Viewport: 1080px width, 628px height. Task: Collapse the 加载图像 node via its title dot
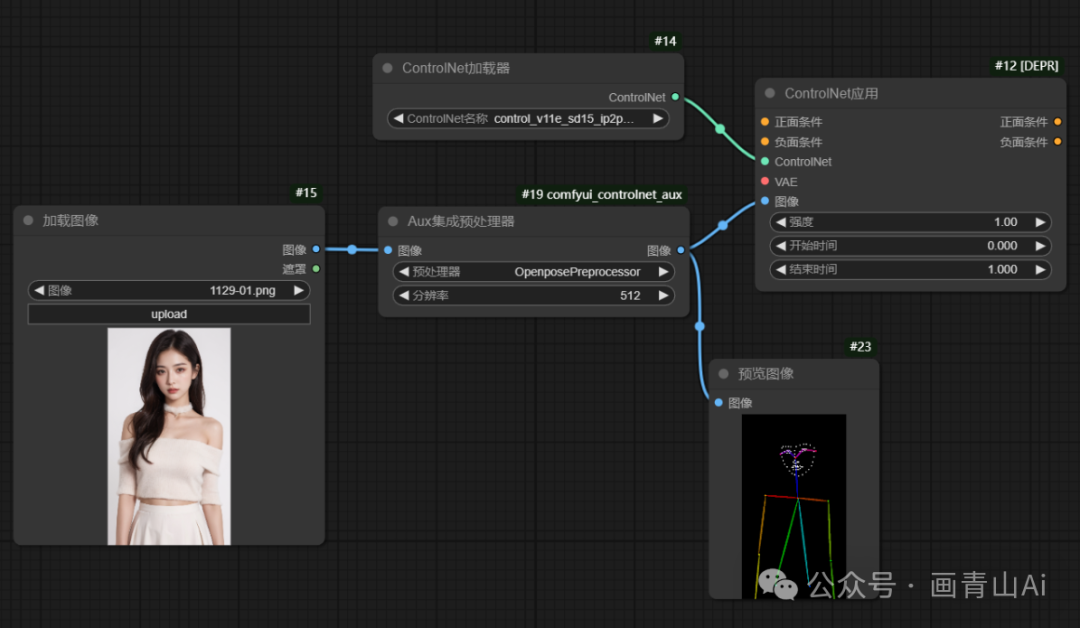pos(28,220)
